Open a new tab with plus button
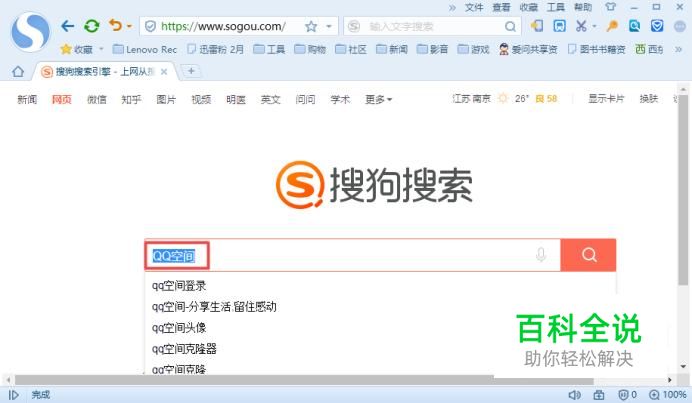The height and width of the screenshot is (403, 692). 191,71
